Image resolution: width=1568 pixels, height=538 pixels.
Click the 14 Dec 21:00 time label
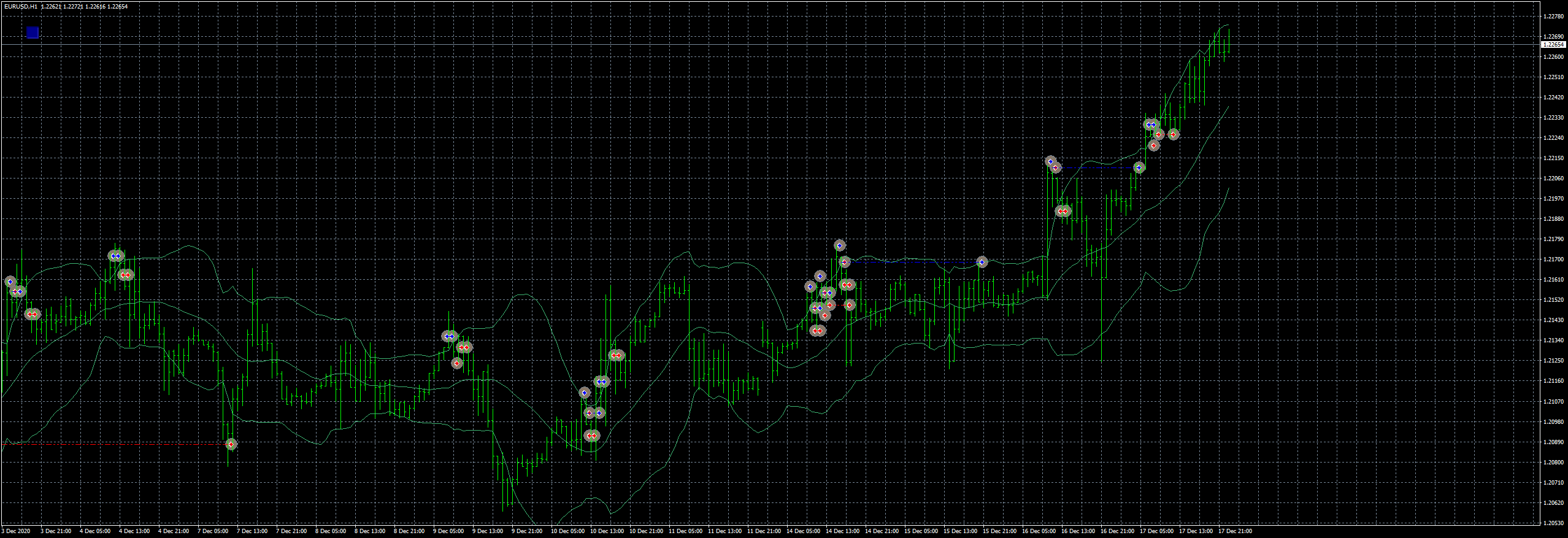coord(882,531)
